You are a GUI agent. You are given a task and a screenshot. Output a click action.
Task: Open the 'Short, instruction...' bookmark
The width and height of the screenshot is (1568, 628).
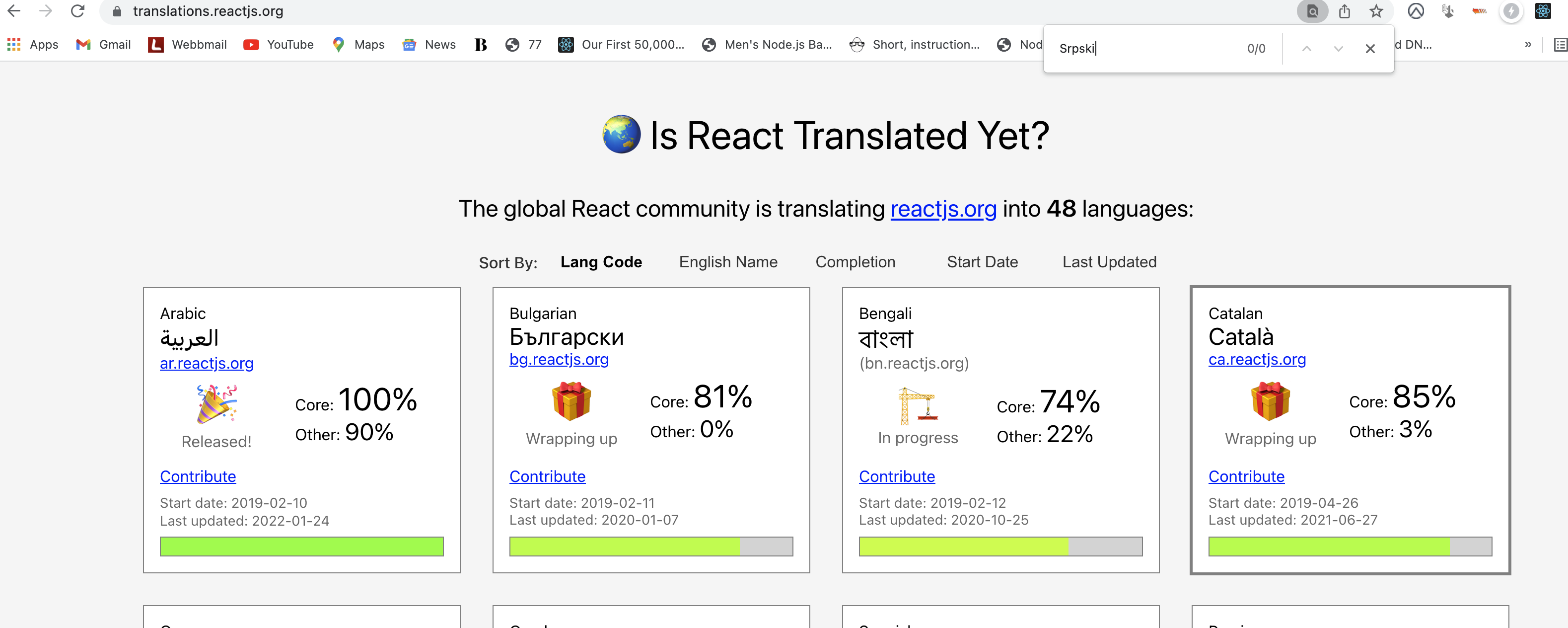point(915,44)
